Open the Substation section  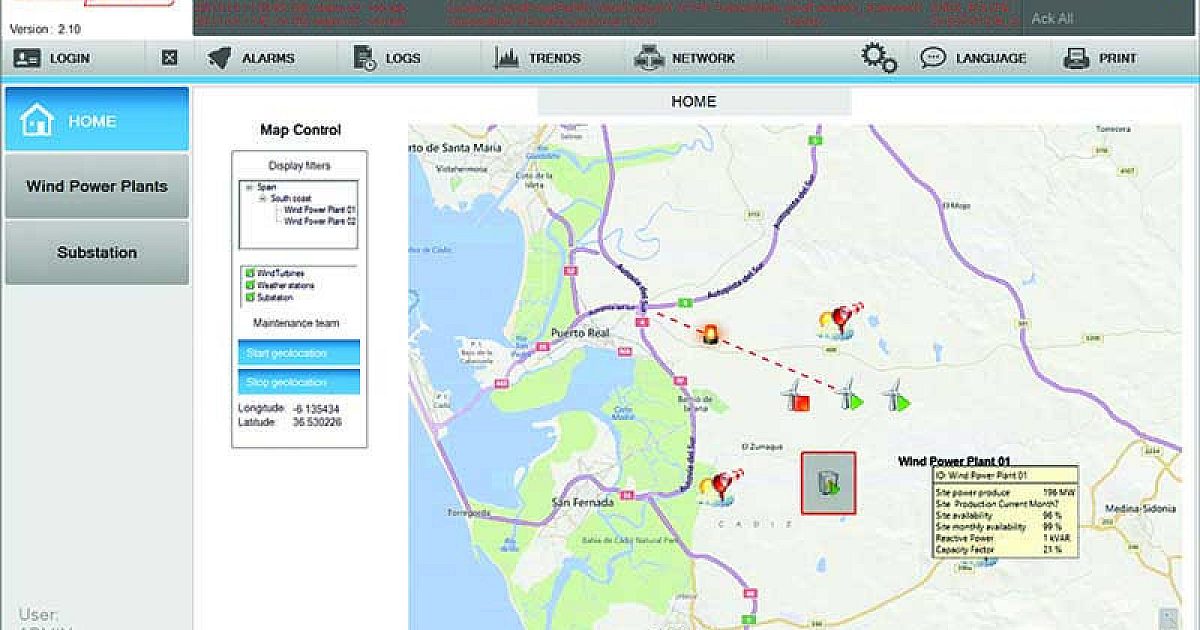tap(97, 252)
